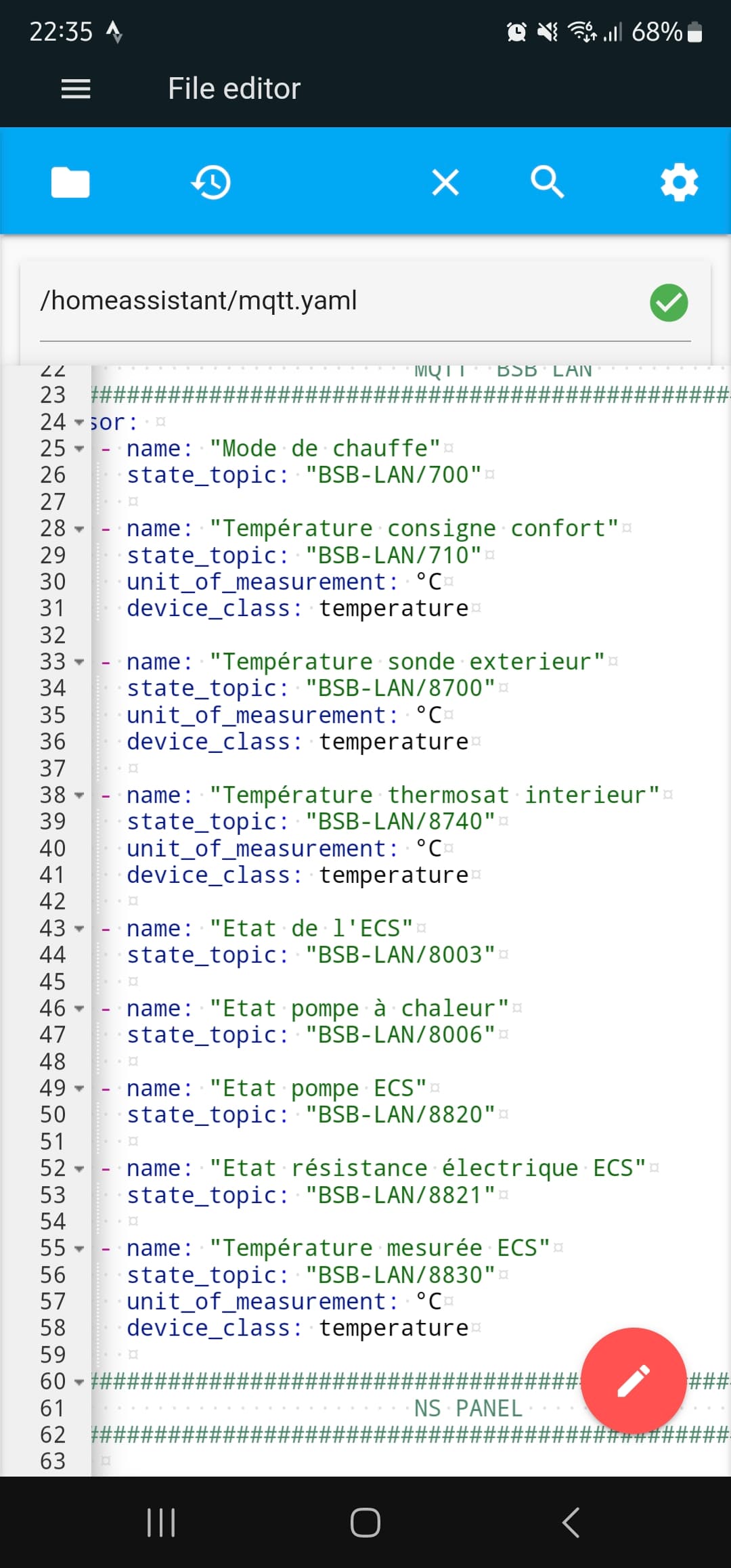Viewport: 731px width, 1568px height.
Task: Fold the "Température sonde exterieur" entry at line 33
Action: click(x=79, y=662)
